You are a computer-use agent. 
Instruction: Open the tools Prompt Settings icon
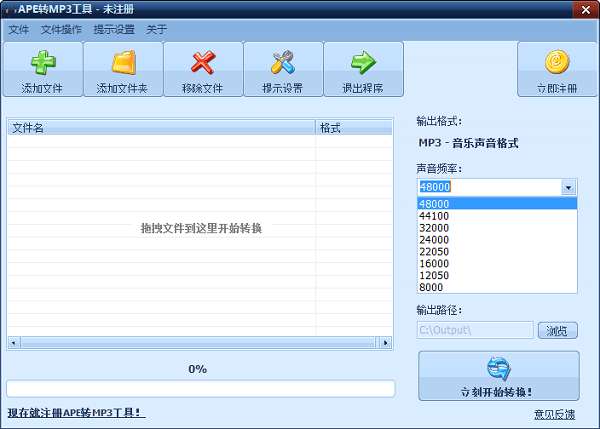coord(283,62)
